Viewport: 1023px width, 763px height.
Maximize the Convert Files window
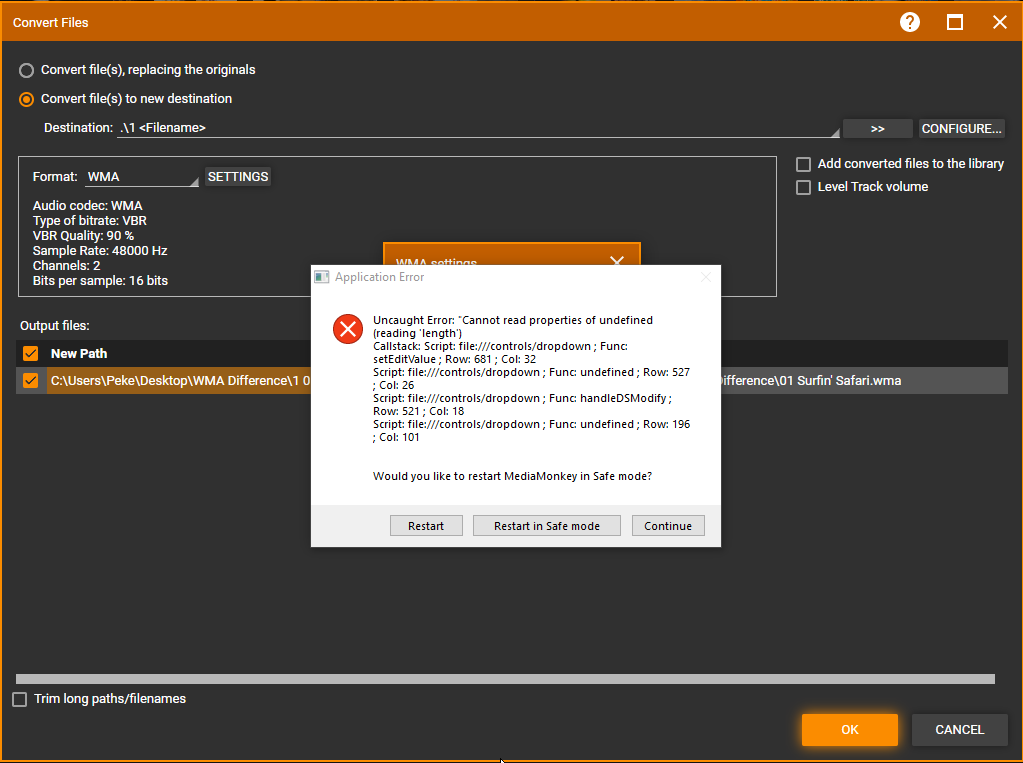pos(955,22)
